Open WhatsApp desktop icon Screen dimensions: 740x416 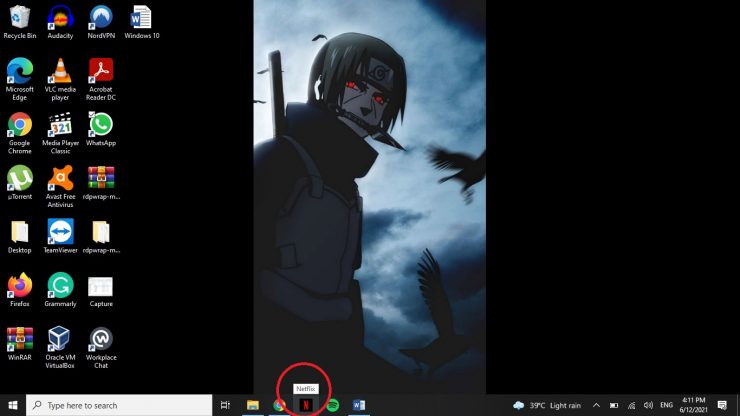[x=100, y=125]
